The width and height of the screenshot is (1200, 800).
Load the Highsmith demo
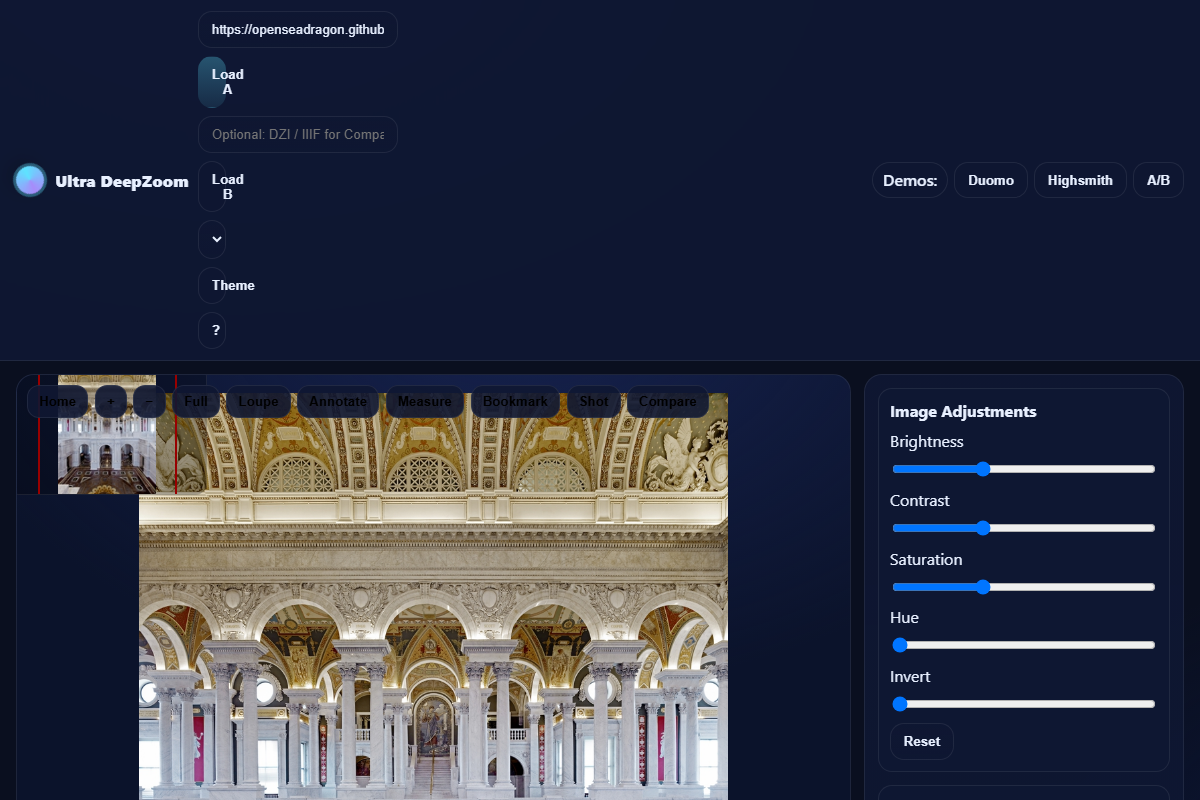1080,180
